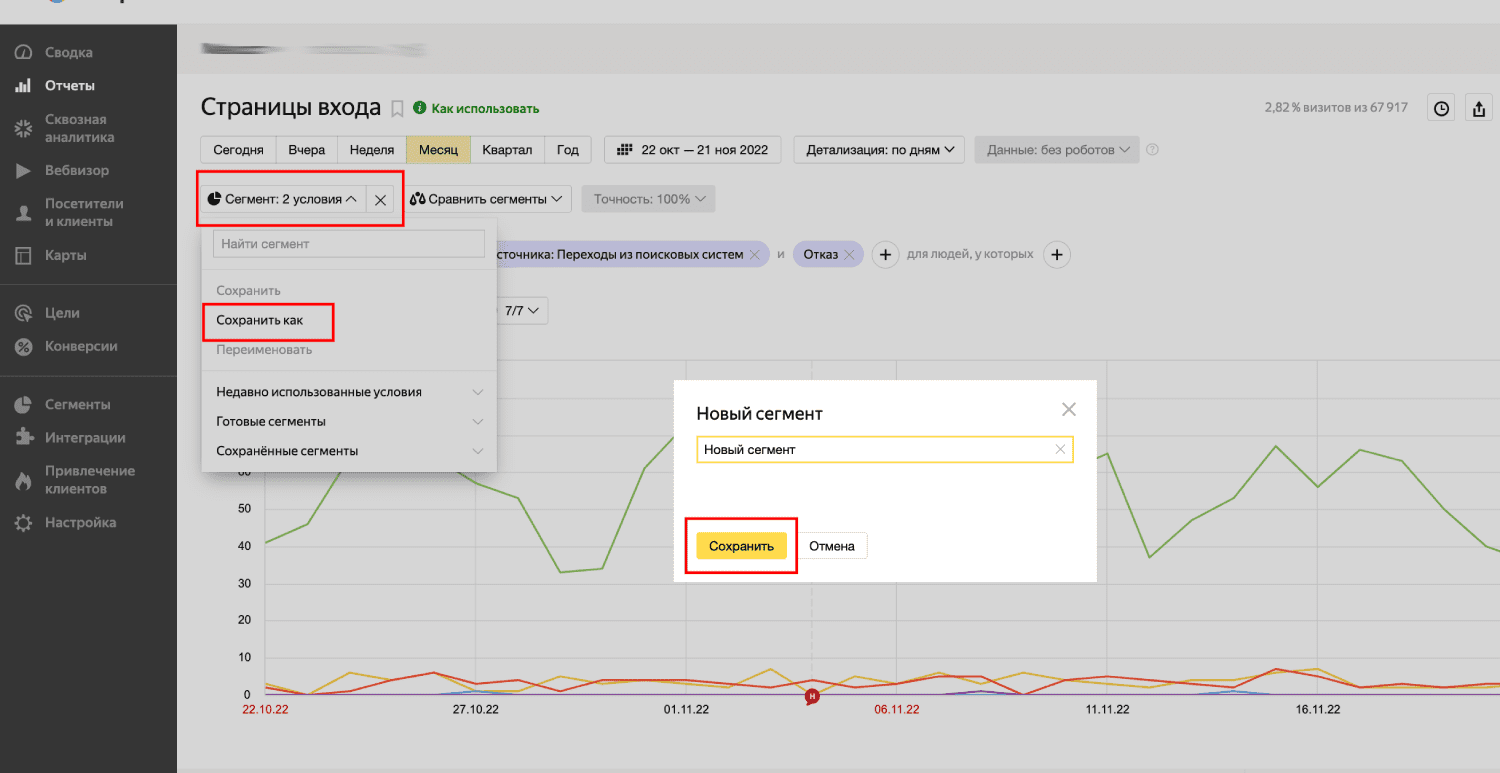Viewport: 1500px width, 773px height.
Task: Remove the Отказ condition chip
Action: (x=849, y=255)
